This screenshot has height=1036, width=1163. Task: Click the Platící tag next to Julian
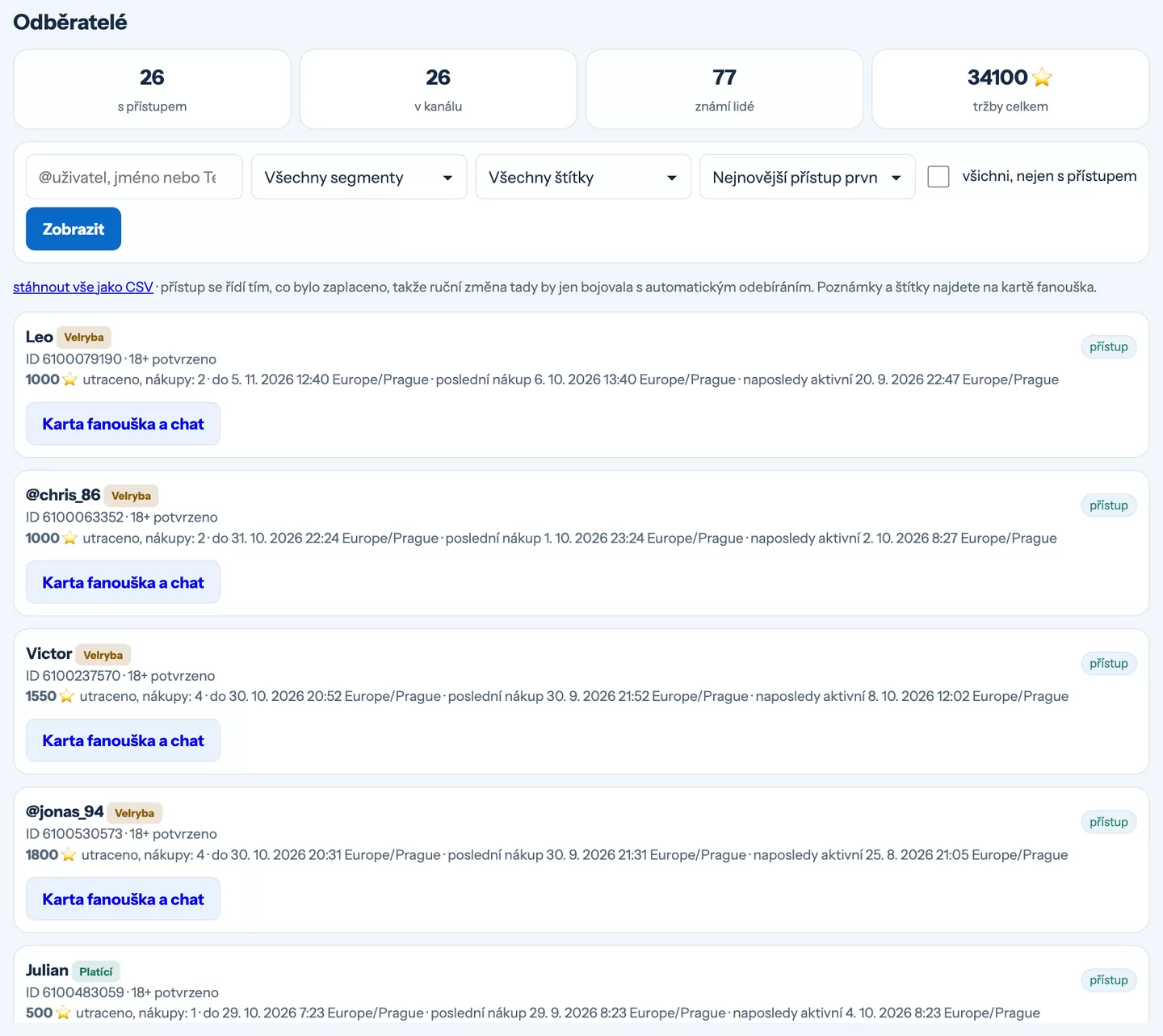(x=96, y=971)
